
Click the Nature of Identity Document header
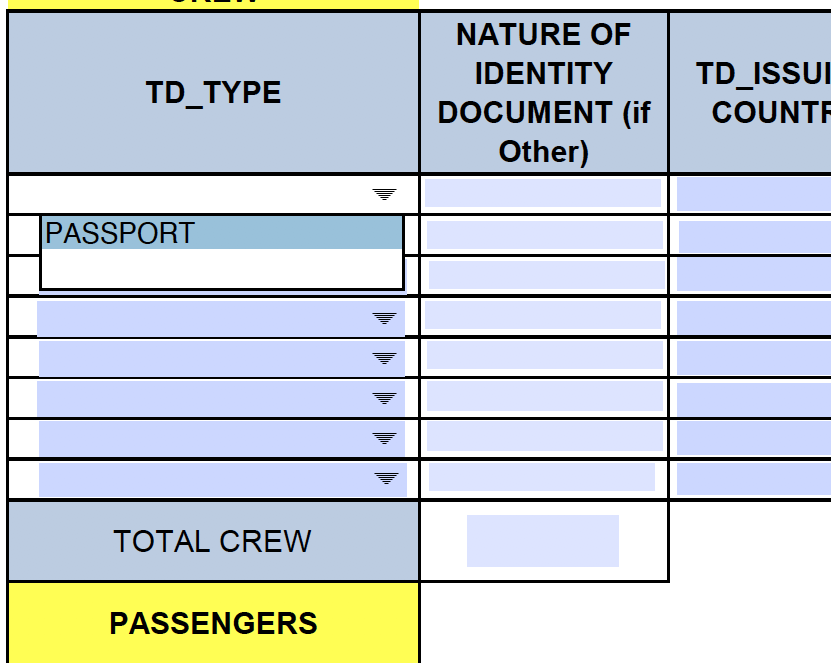point(543,93)
